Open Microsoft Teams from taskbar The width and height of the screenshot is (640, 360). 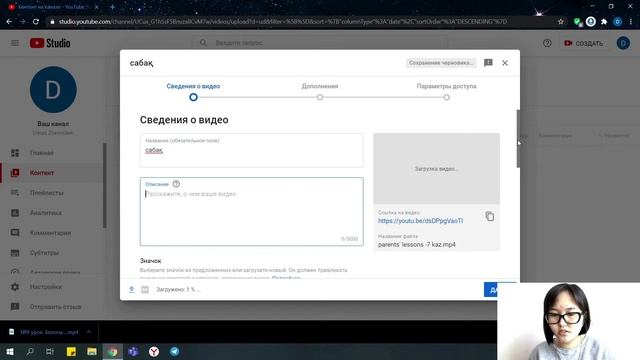pyautogui.click(x=133, y=351)
